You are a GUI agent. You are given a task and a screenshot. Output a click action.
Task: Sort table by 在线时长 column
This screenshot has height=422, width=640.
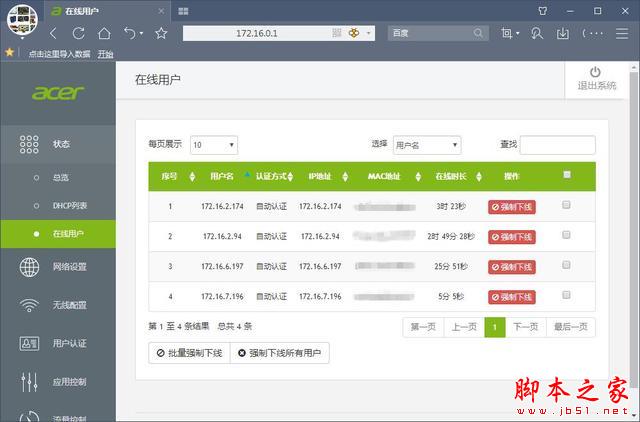click(479, 177)
